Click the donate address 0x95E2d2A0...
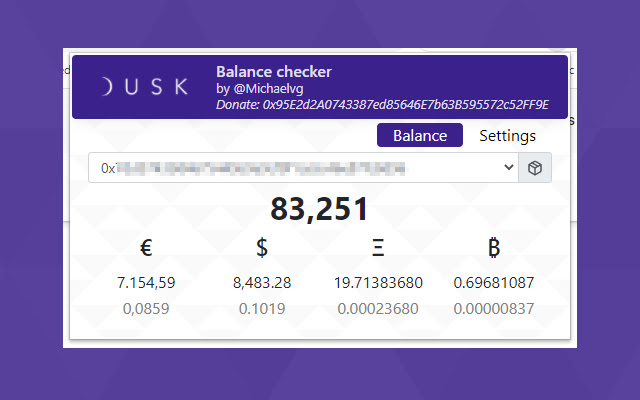The width and height of the screenshot is (640, 400). 405,105
